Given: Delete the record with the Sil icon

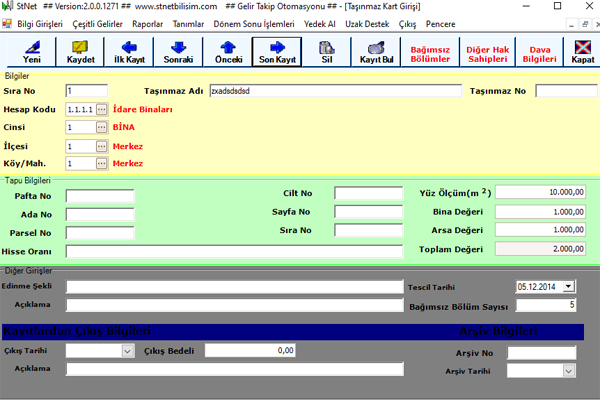Looking at the screenshot, I should pos(325,52).
